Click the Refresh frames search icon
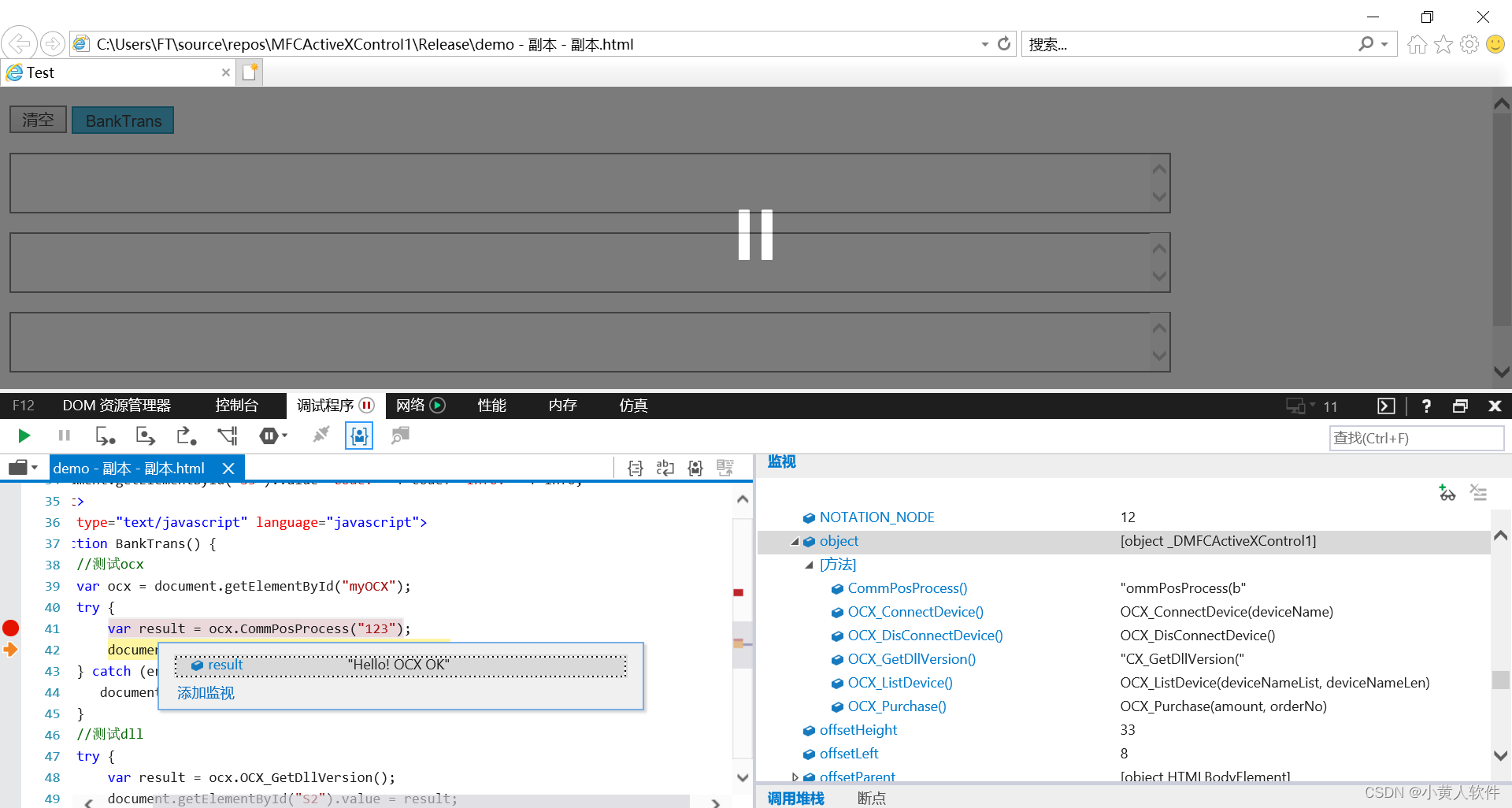This screenshot has height=808, width=1512. click(400, 436)
